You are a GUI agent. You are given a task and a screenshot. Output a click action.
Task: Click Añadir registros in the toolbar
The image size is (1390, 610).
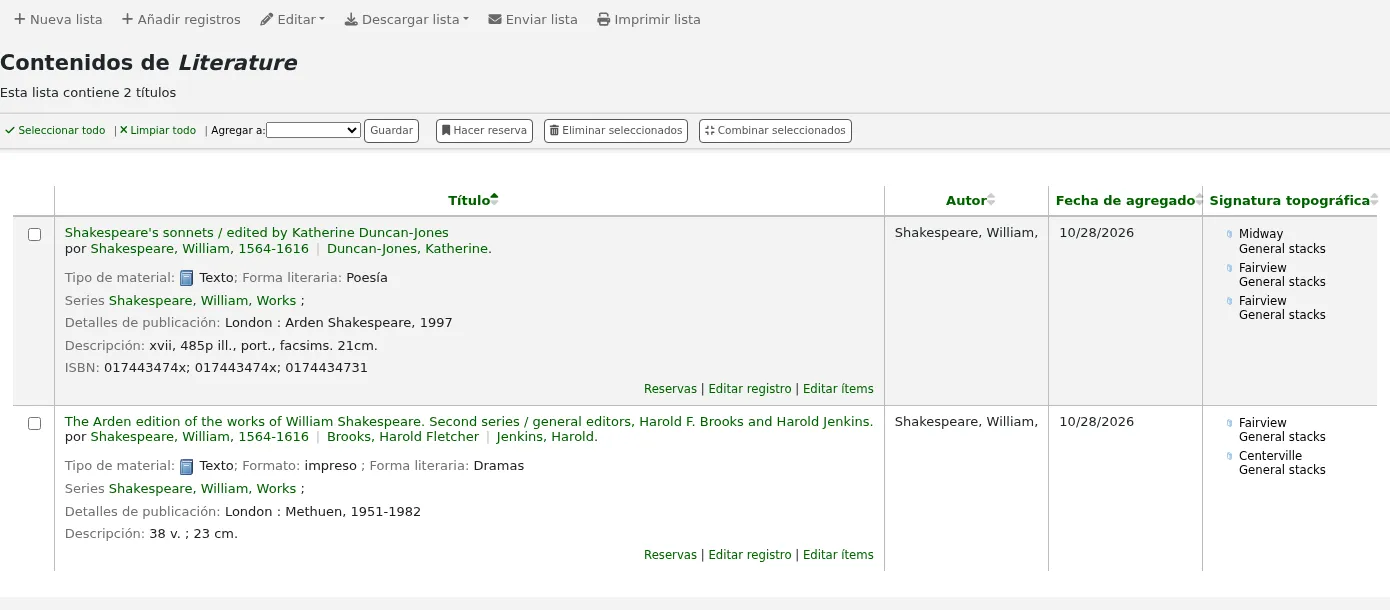tap(181, 19)
